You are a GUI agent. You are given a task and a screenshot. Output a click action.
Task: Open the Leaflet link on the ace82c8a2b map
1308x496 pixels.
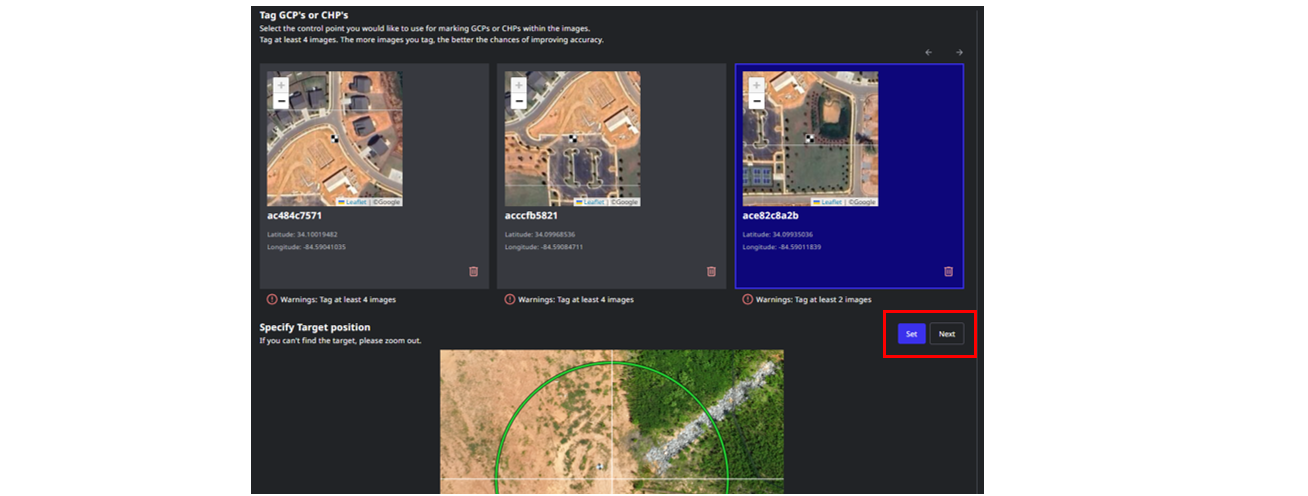829,202
